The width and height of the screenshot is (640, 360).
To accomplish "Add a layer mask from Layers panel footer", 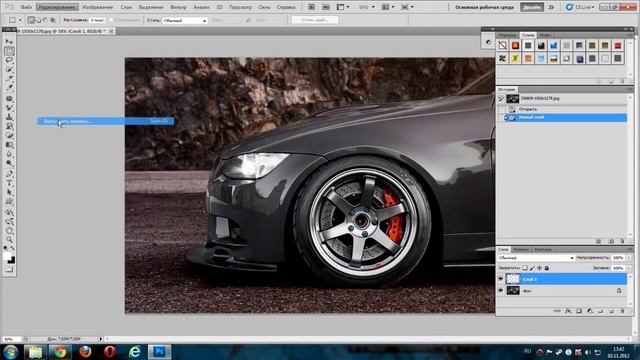I will point(579,311).
